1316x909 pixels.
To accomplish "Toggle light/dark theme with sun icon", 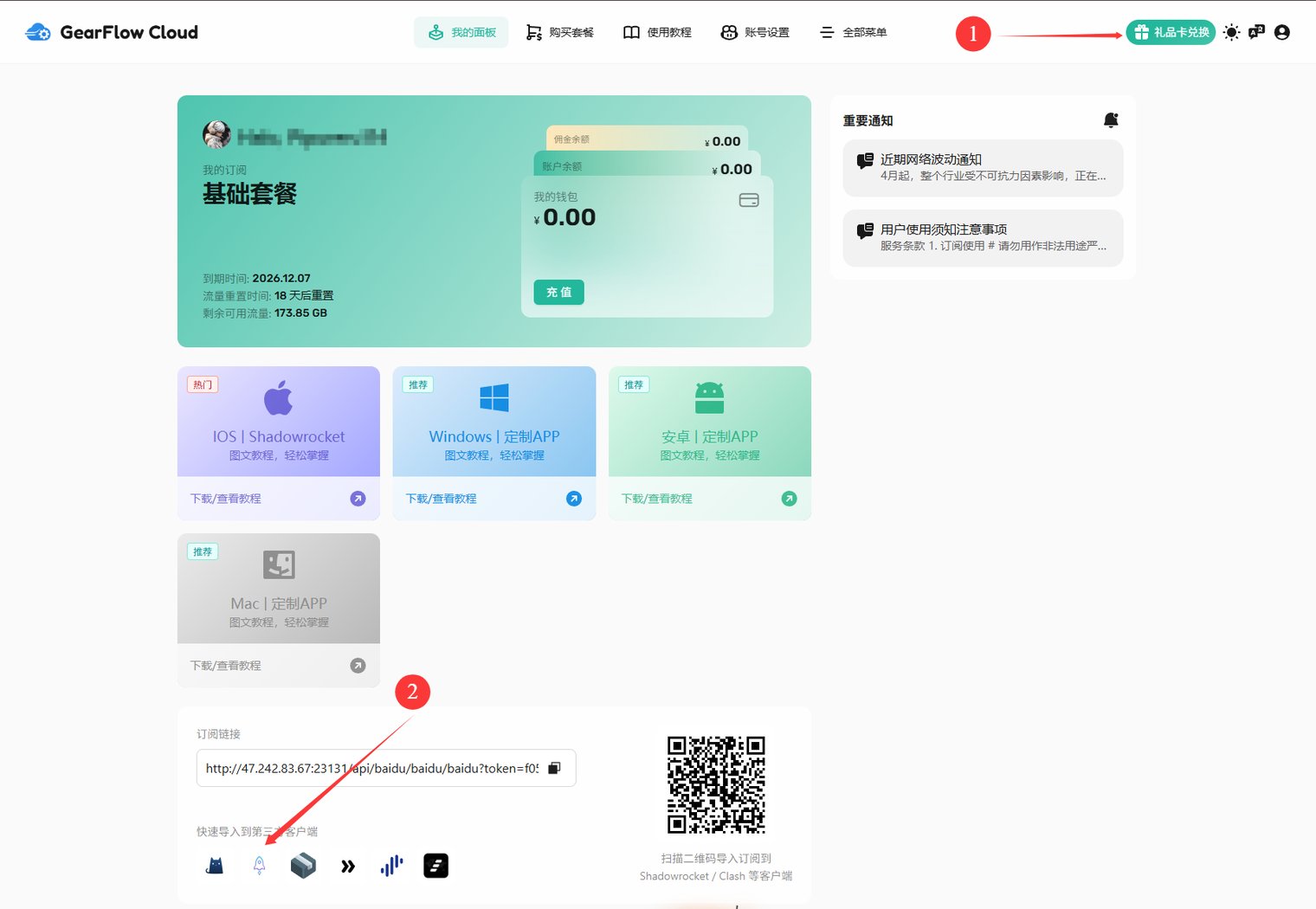I will [x=1230, y=32].
